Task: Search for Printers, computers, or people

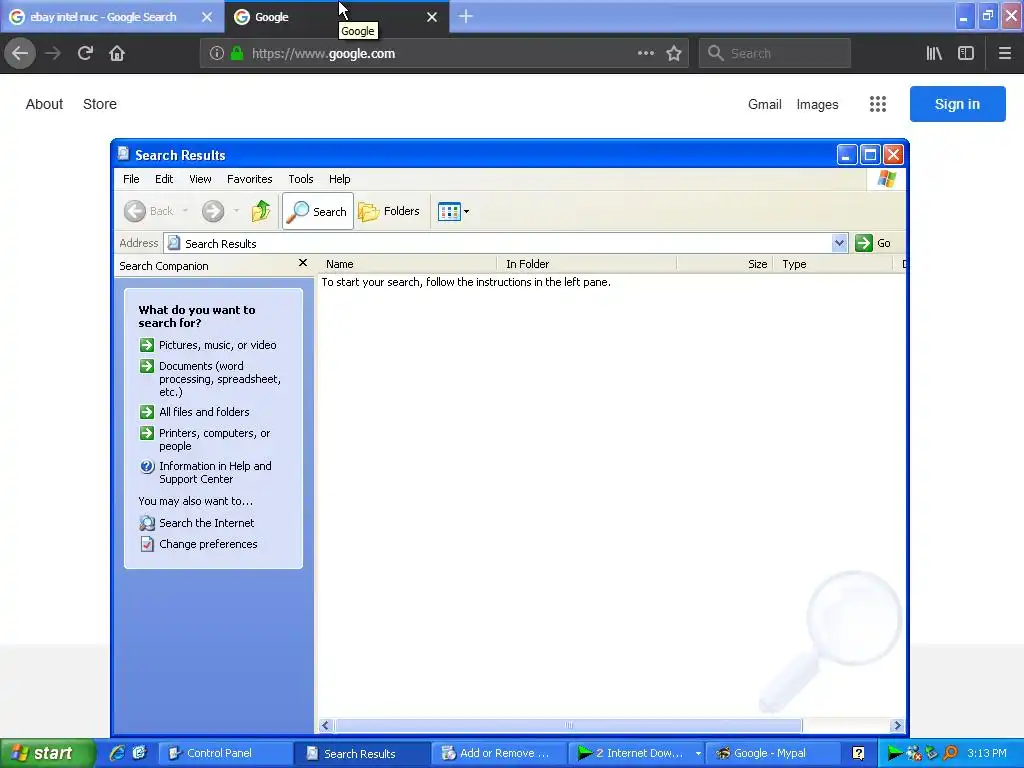Action: (214, 440)
